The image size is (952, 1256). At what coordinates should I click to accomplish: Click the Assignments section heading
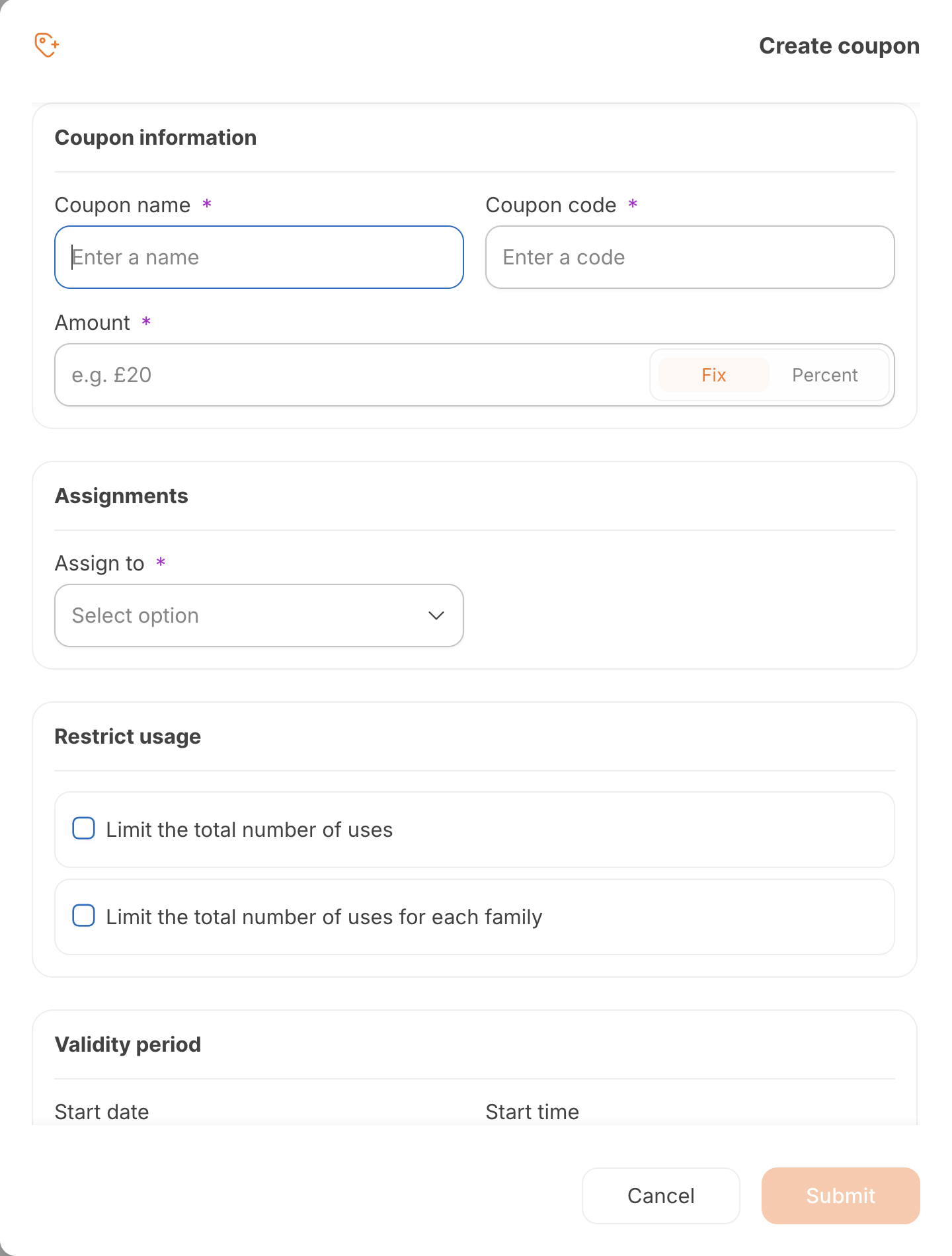tap(122, 496)
